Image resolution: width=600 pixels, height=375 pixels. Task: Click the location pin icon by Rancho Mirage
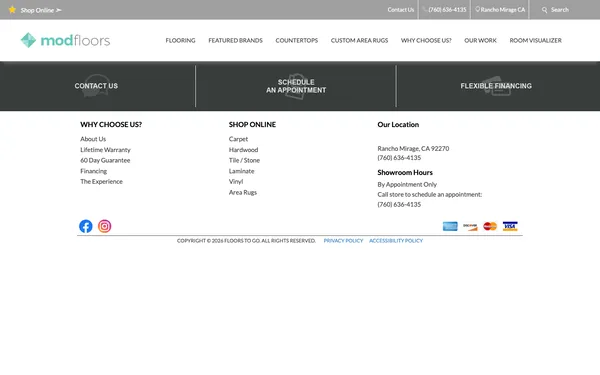tap(478, 9)
